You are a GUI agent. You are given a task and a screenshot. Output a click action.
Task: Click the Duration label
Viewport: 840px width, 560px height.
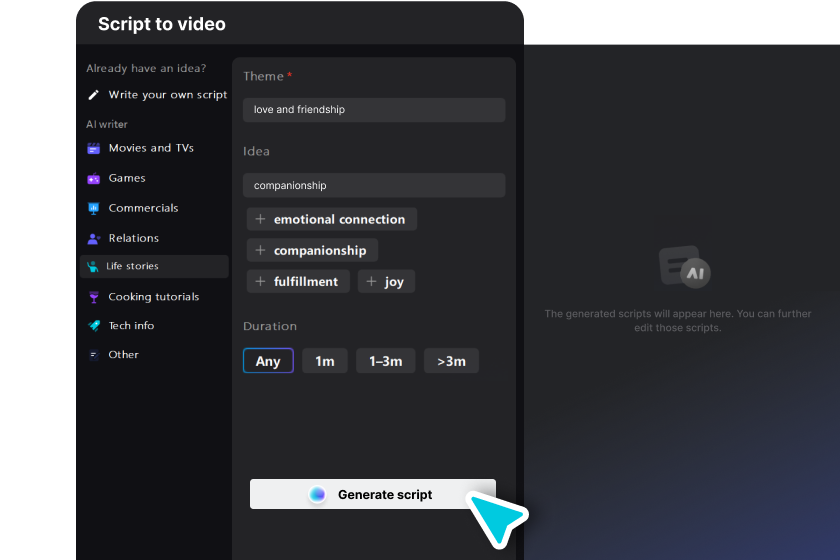[269, 326]
